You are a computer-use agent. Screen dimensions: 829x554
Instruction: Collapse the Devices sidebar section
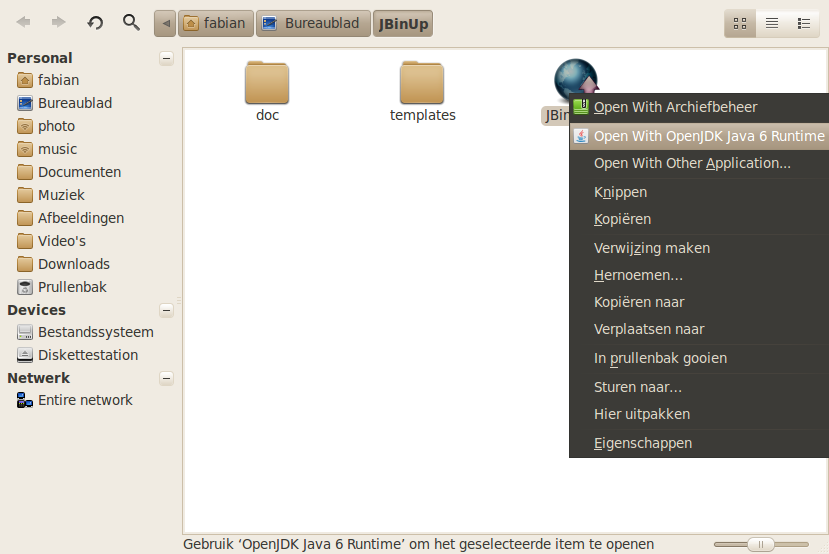pyautogui.click(x=167, y=310)
